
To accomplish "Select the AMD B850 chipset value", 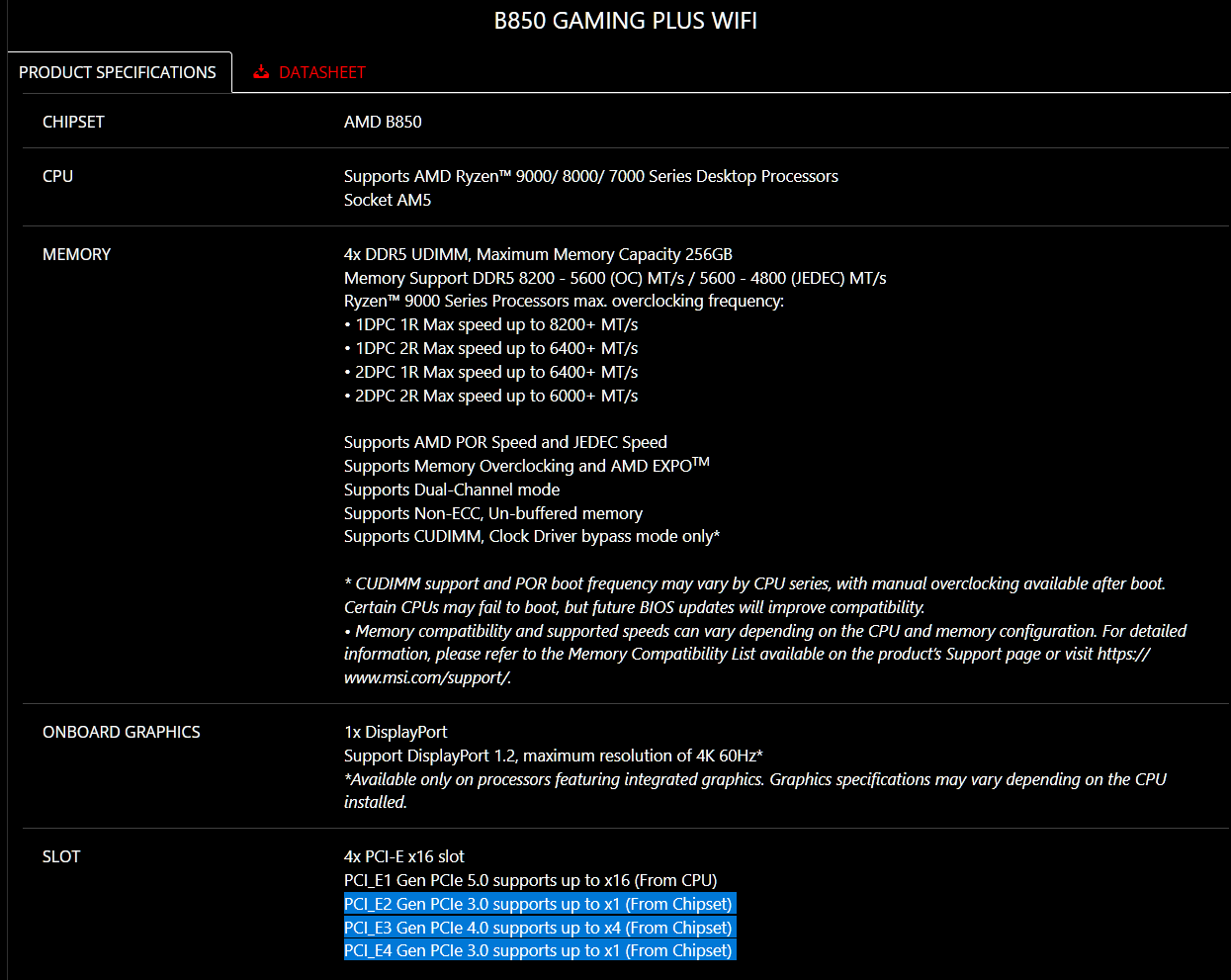I will tap(383, 122).
